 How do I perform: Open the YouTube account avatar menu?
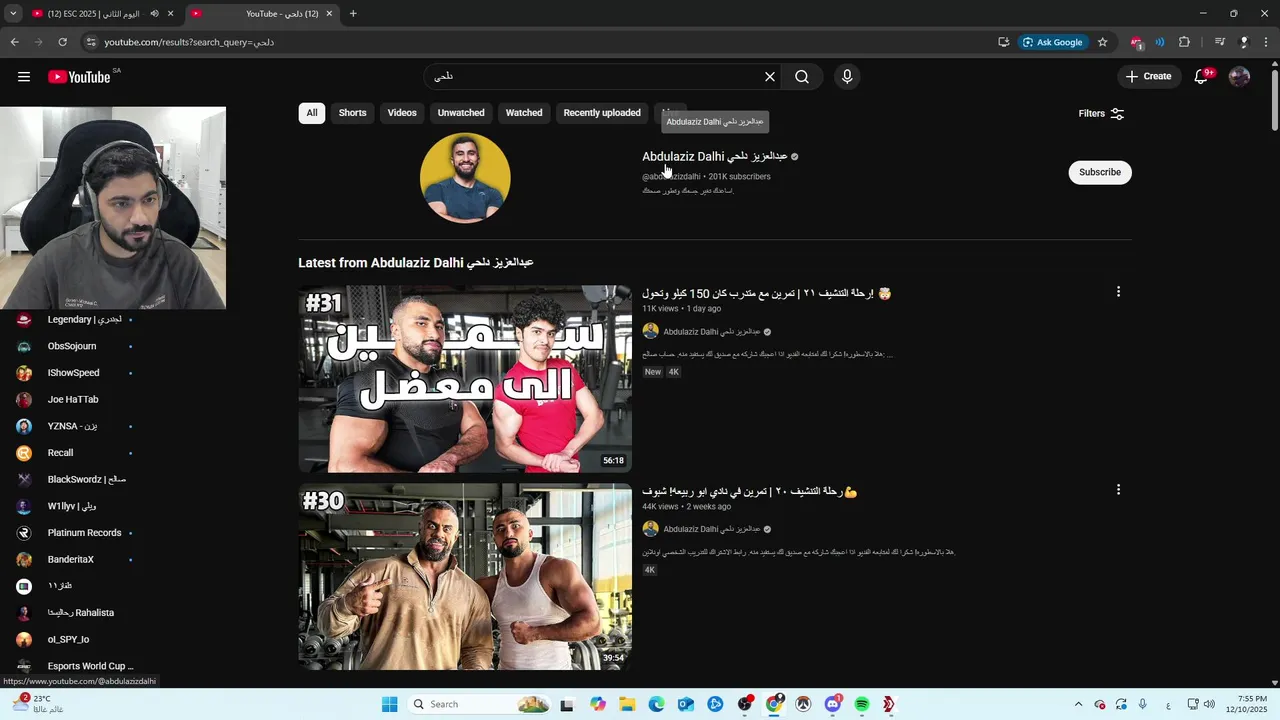coord(1239,77)
